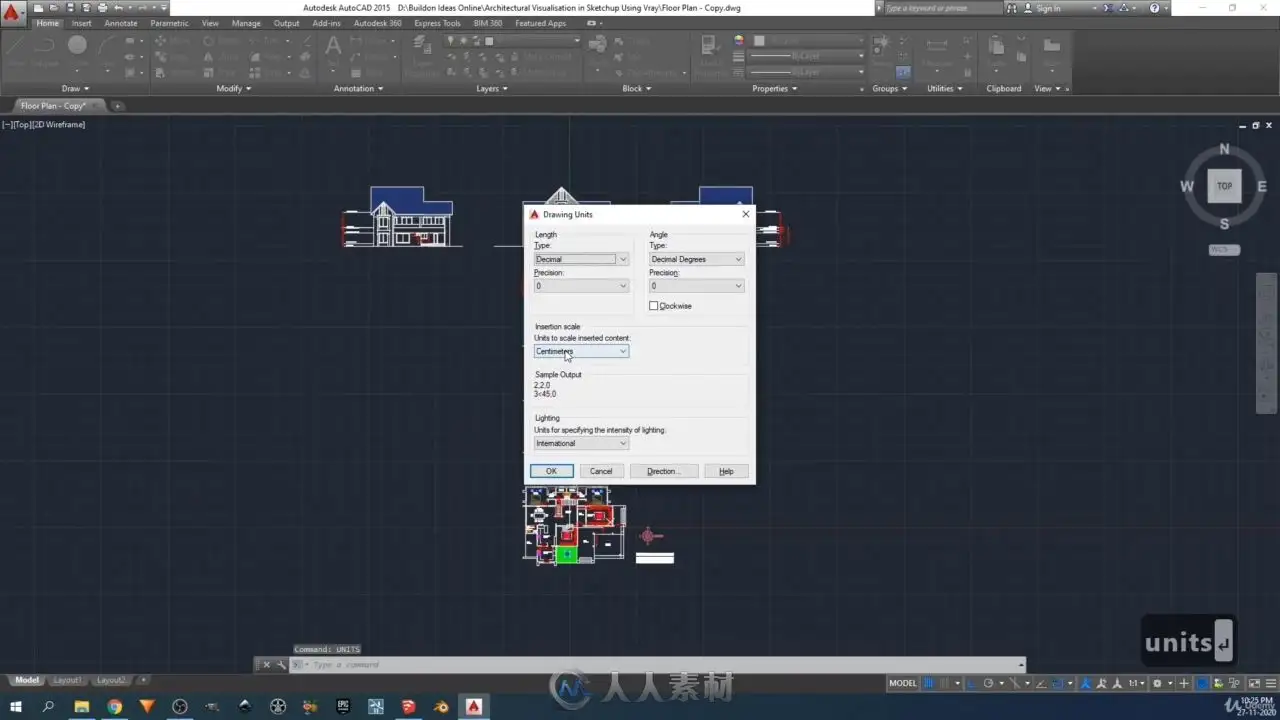Screen dimensions: 1280x720
Task: Click the Plot printer icon in quick access toolbar
Action: (x=101, y=8)
